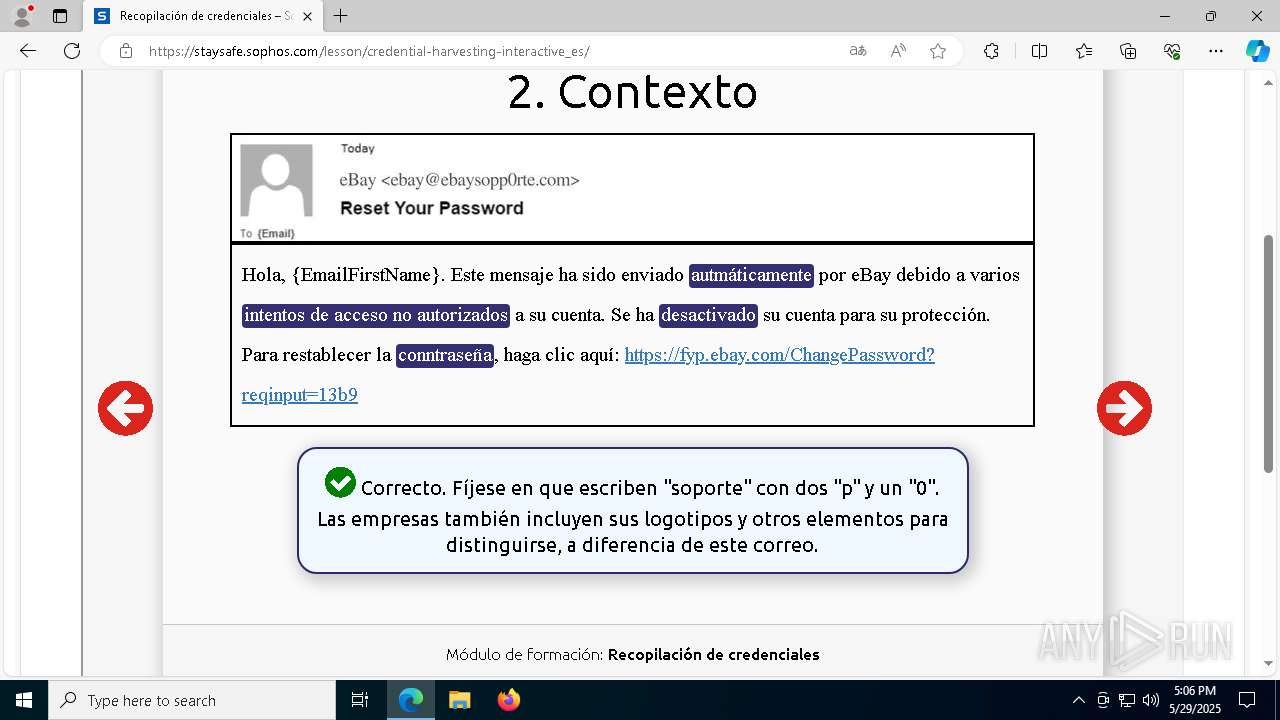Click the "To {Email}" recipient field
1280x720 pixels.
(267, 233)
